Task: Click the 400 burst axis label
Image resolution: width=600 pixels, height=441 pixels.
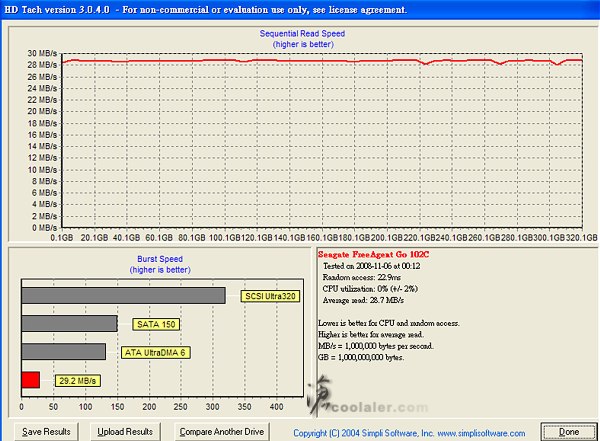Action: point(277,407)
